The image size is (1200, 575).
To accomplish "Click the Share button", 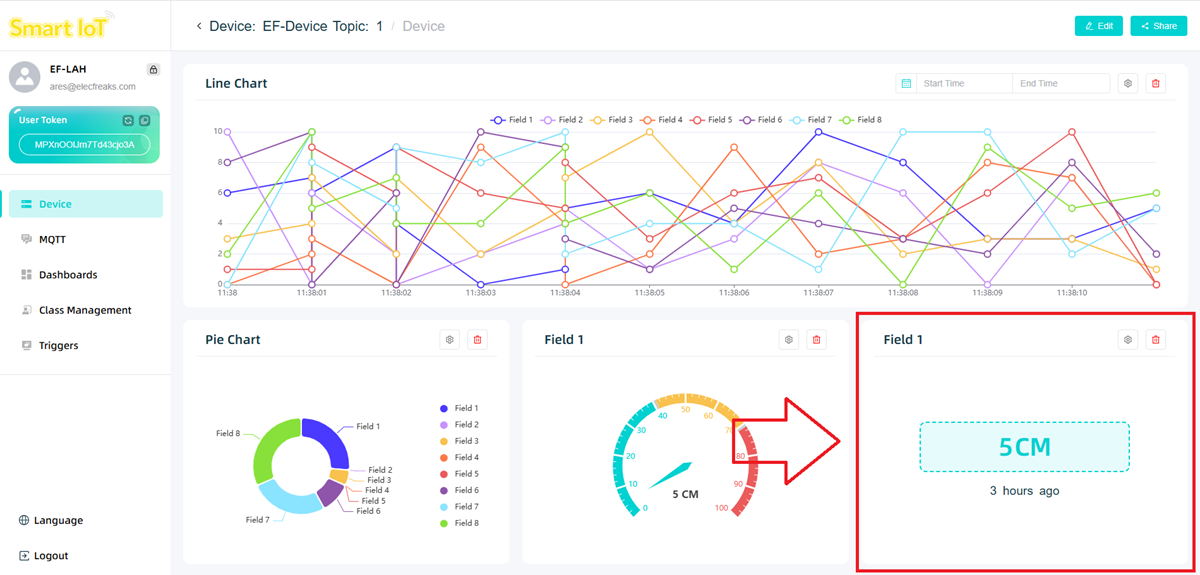I will (x=1158, y=26).
